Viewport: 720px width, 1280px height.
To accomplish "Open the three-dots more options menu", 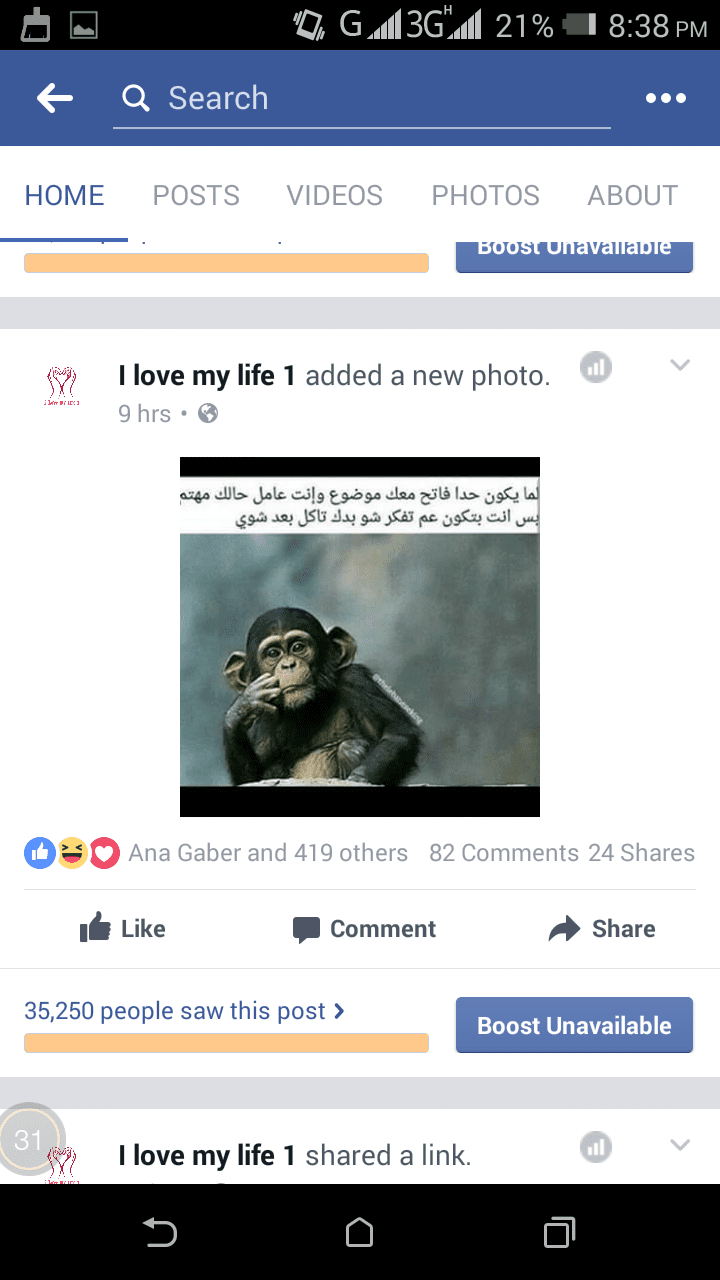I will (666, 98).
